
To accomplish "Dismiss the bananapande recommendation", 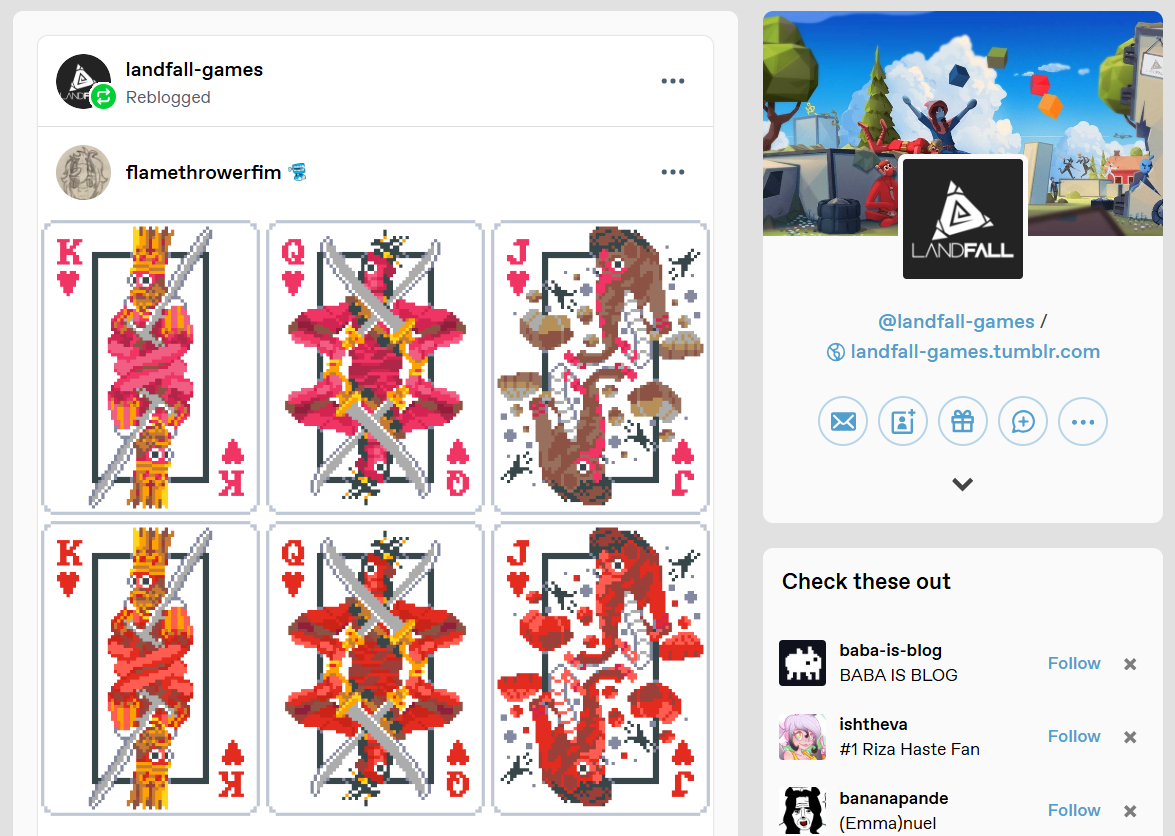I will tap(1130, 811).
